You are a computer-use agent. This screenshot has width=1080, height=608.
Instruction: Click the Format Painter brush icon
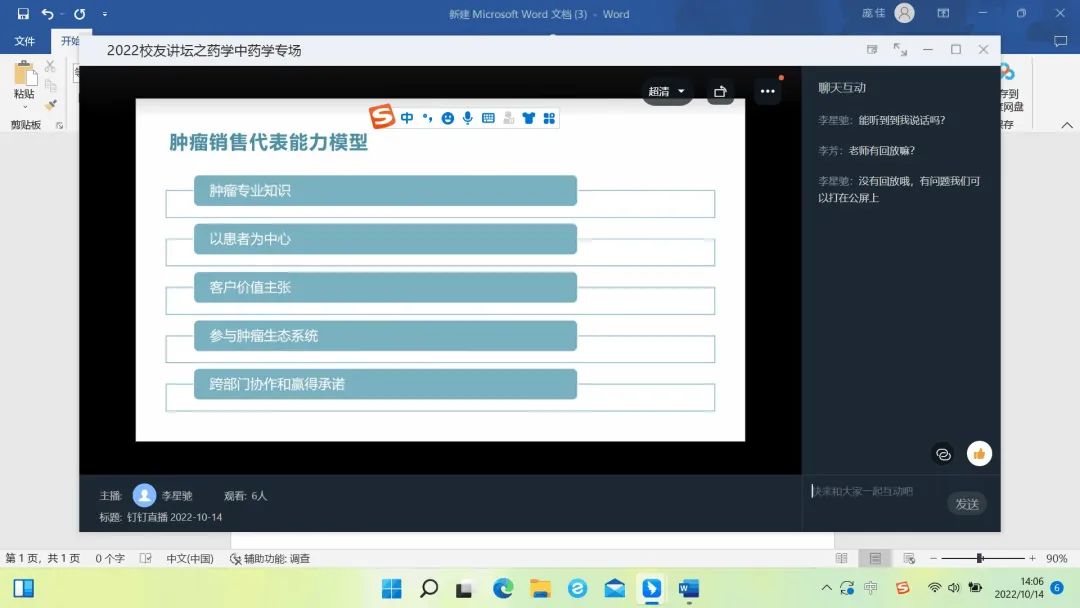tap(50, 105)
